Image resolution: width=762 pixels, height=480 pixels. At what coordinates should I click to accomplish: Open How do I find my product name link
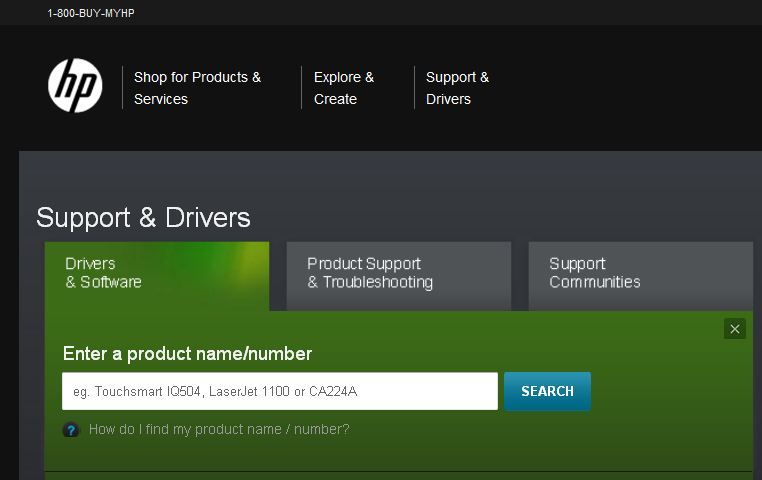[x=219, y=429]
